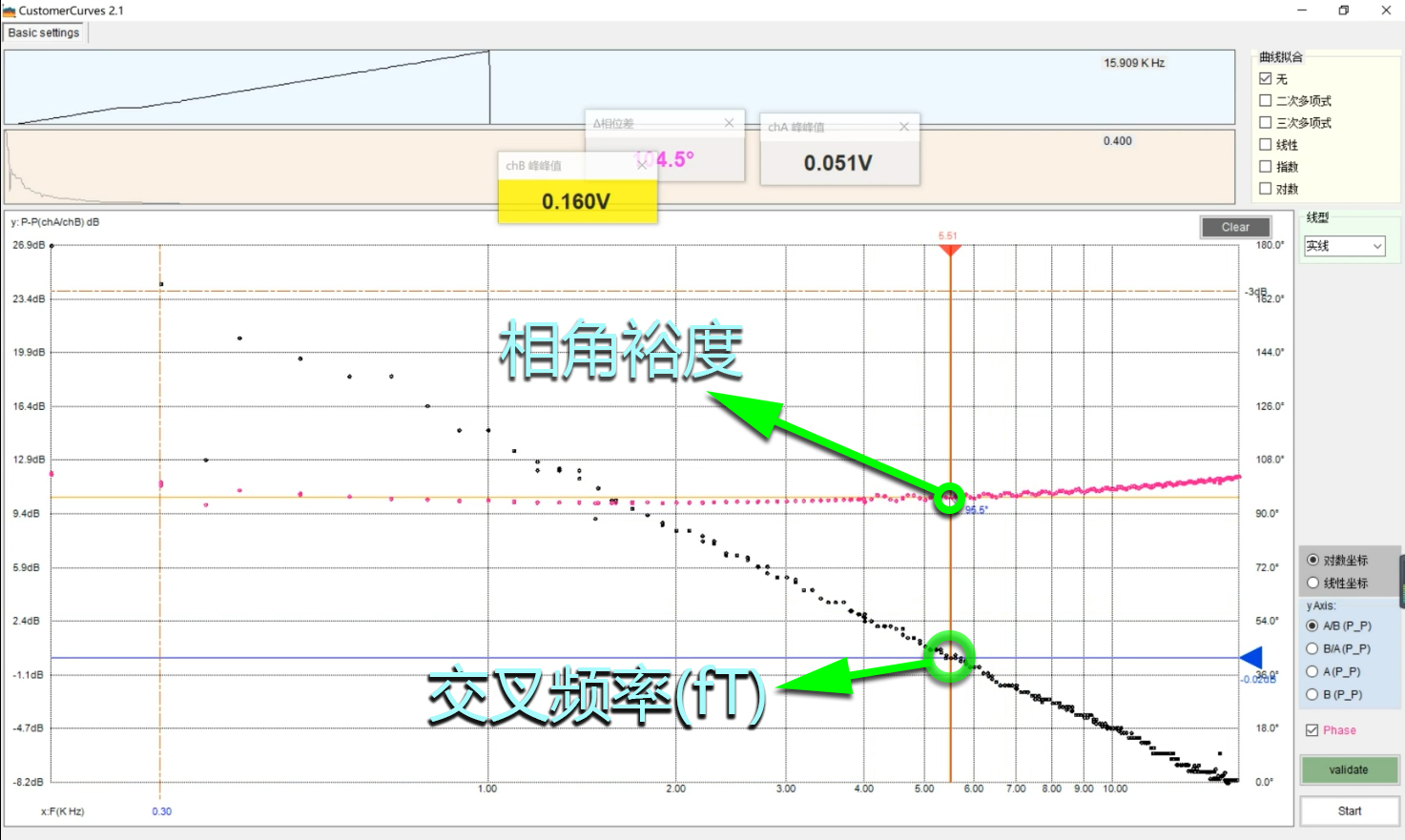Click the 0.400 value readout
This screenshot has width=1405, height=840.
coord(1118,141)
